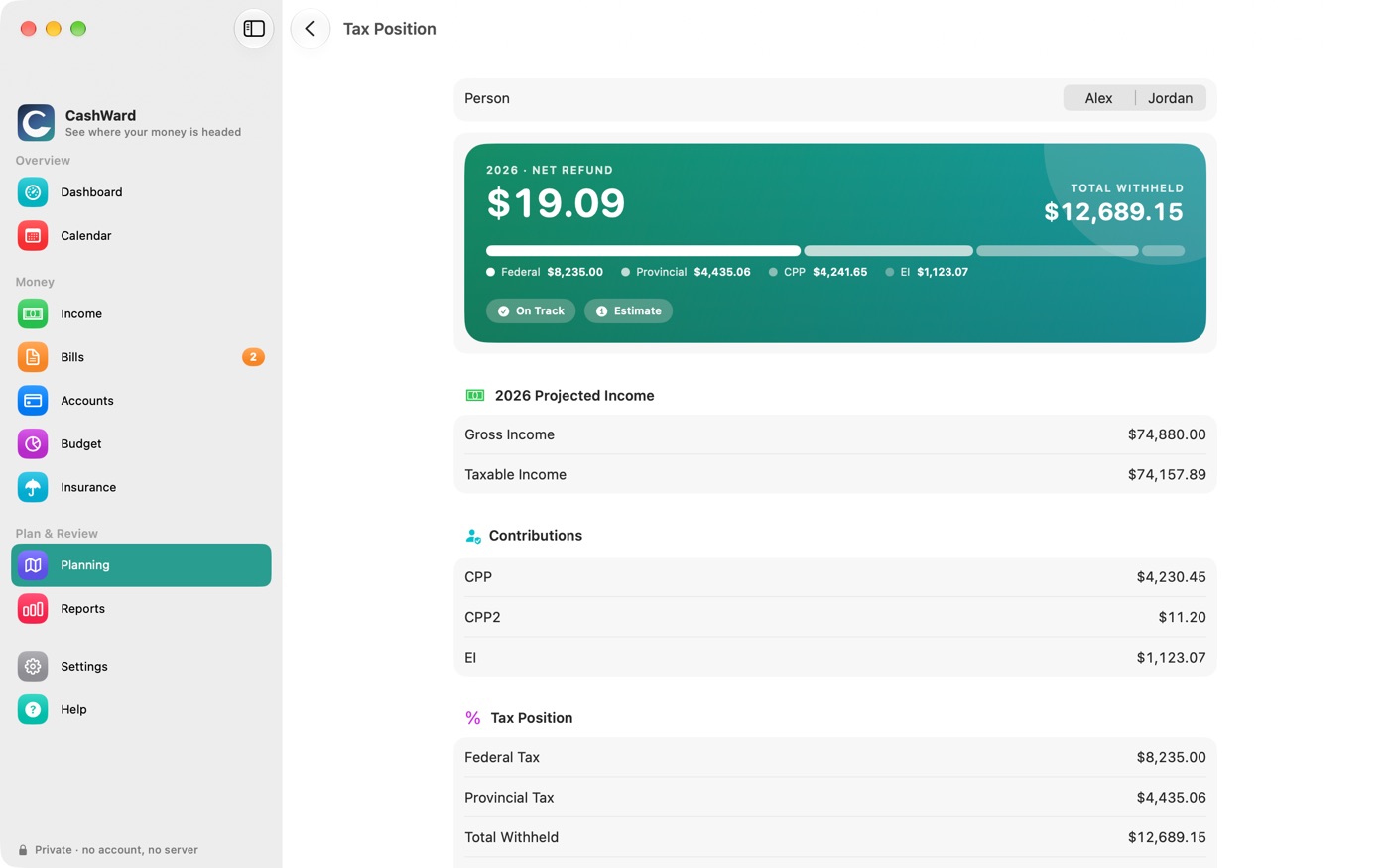Image resolution: width=1389 pixels, height=868 pixels.
Task: Click the CPP withholding progress segment
Action: 1058,251
